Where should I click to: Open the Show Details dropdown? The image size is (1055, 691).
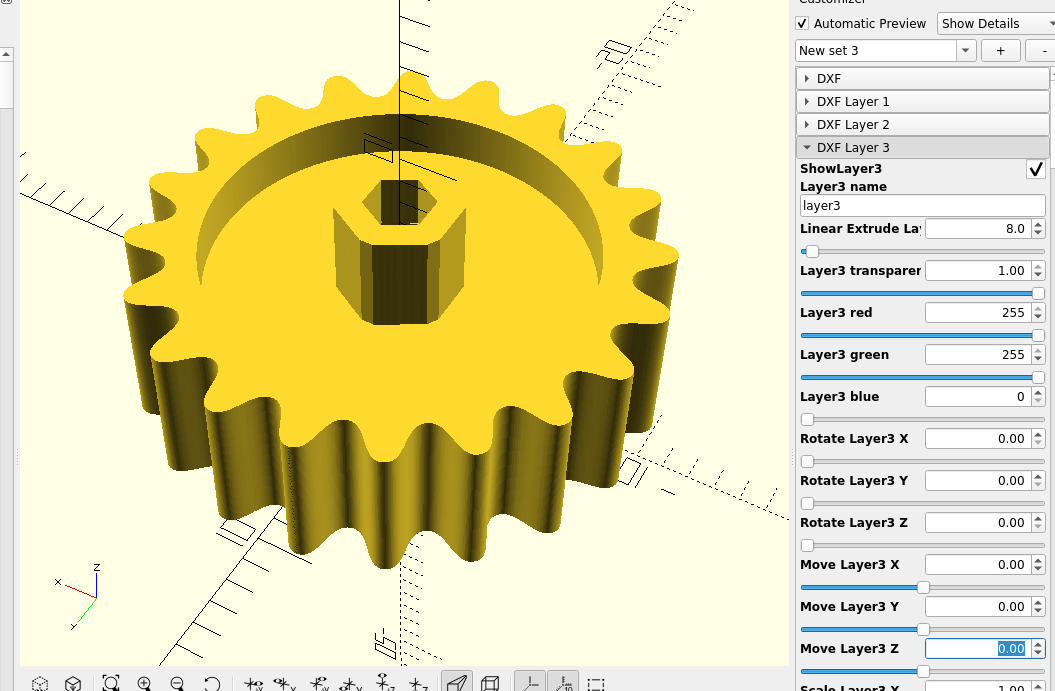(996, 24)
